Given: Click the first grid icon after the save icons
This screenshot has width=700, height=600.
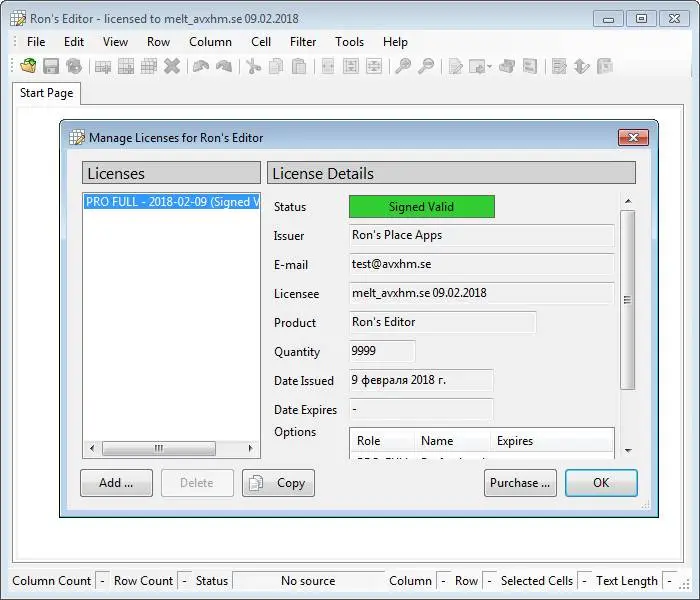Looking at the screenshot, I should [x=103, y=66].
